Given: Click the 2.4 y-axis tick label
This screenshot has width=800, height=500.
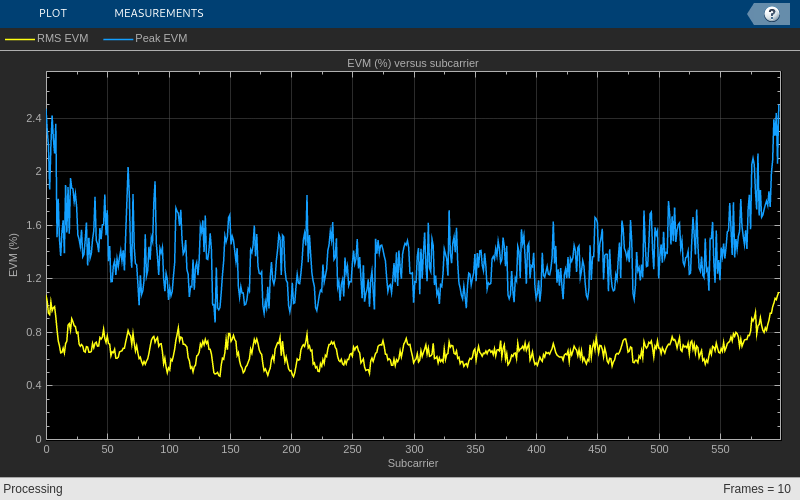Looking at the screenshot, I should [x=34, y=118].
